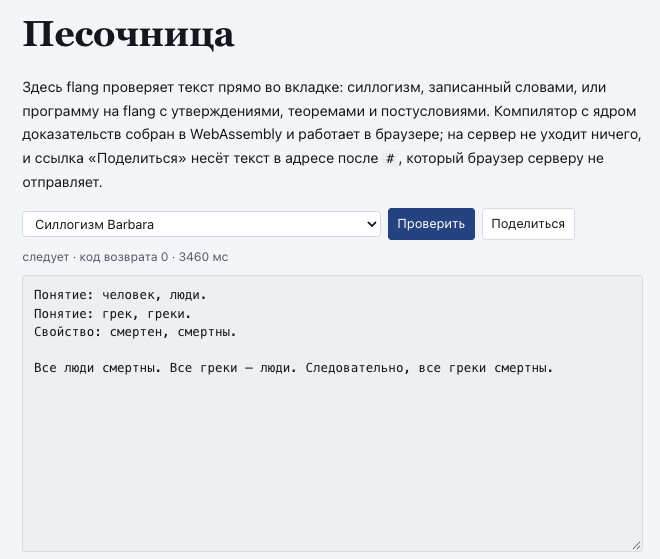
Task: Click the line «Понятие: грек, греки.»
Action: click(112, 314)
